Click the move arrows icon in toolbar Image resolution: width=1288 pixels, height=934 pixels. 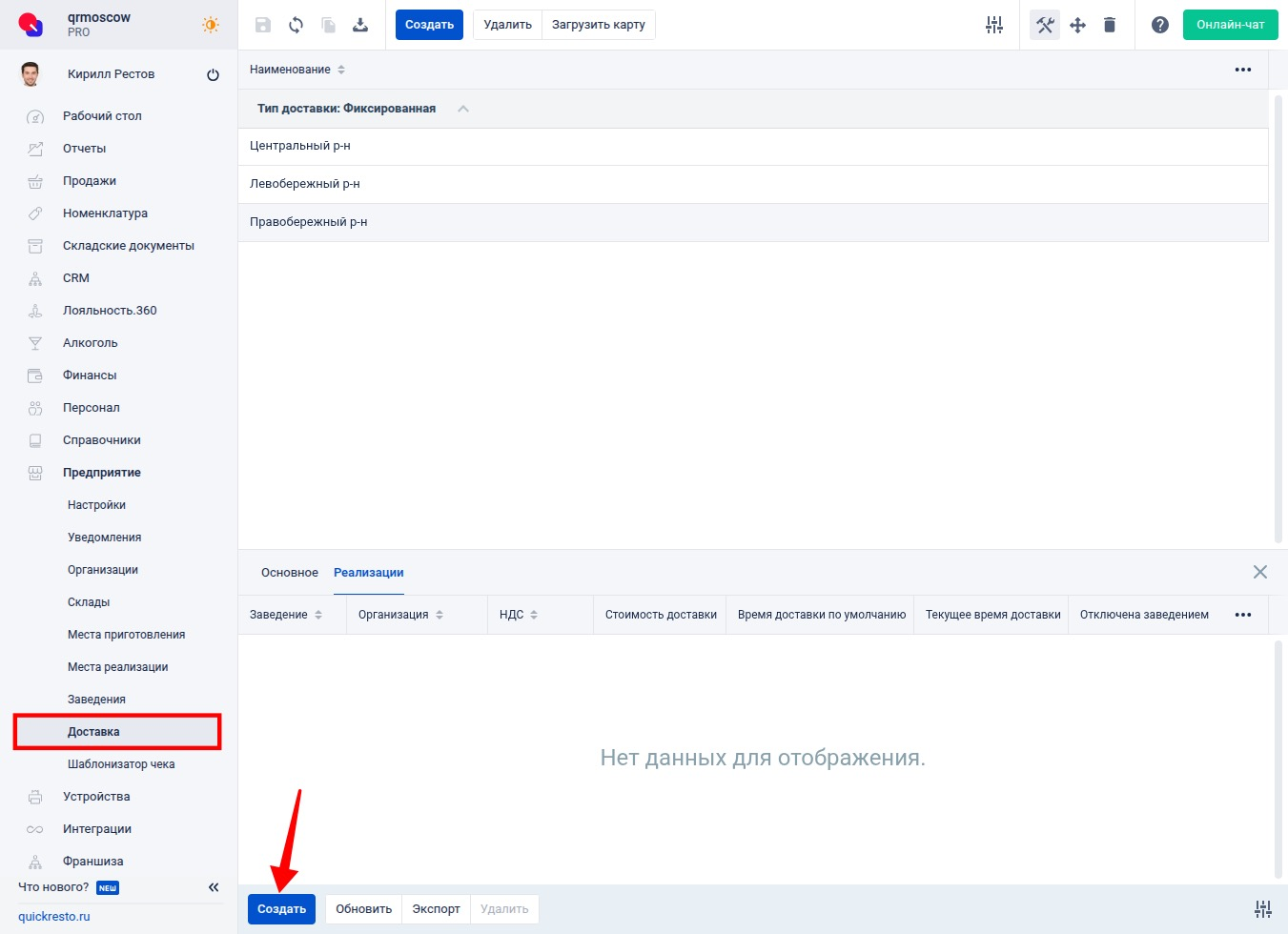tap(1077, 25)
